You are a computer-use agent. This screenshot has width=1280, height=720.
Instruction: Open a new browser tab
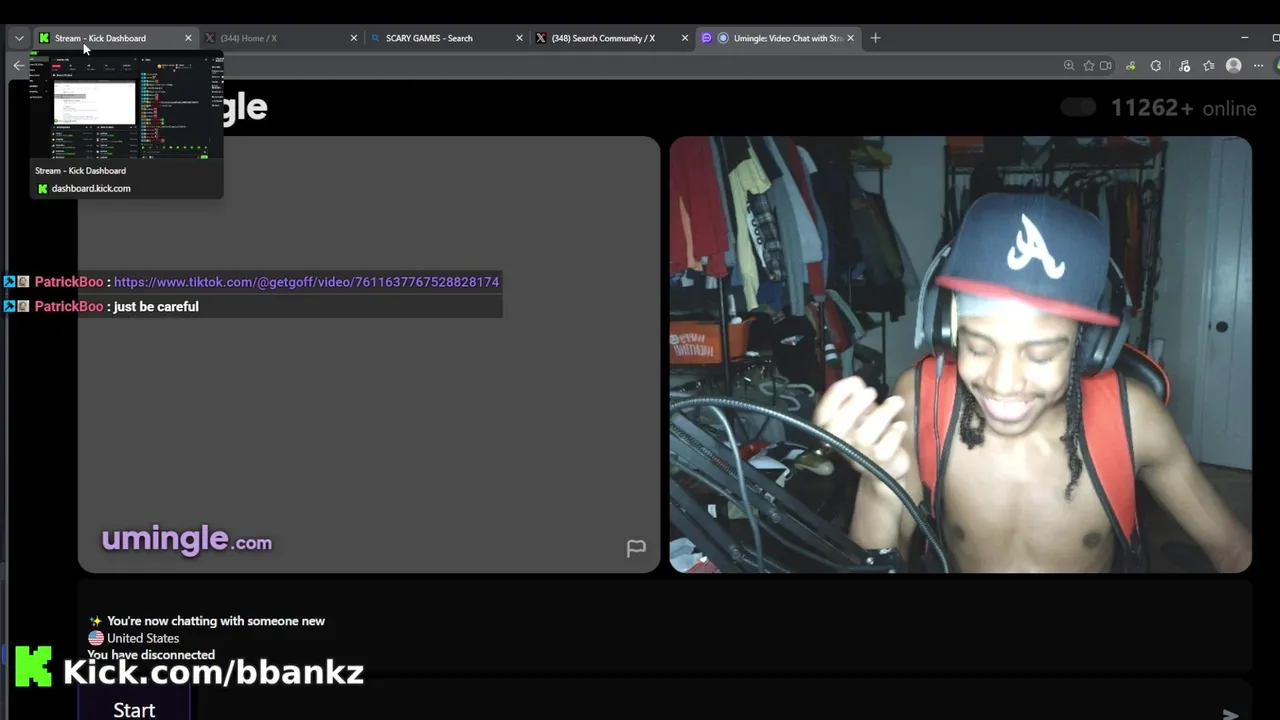875,38
